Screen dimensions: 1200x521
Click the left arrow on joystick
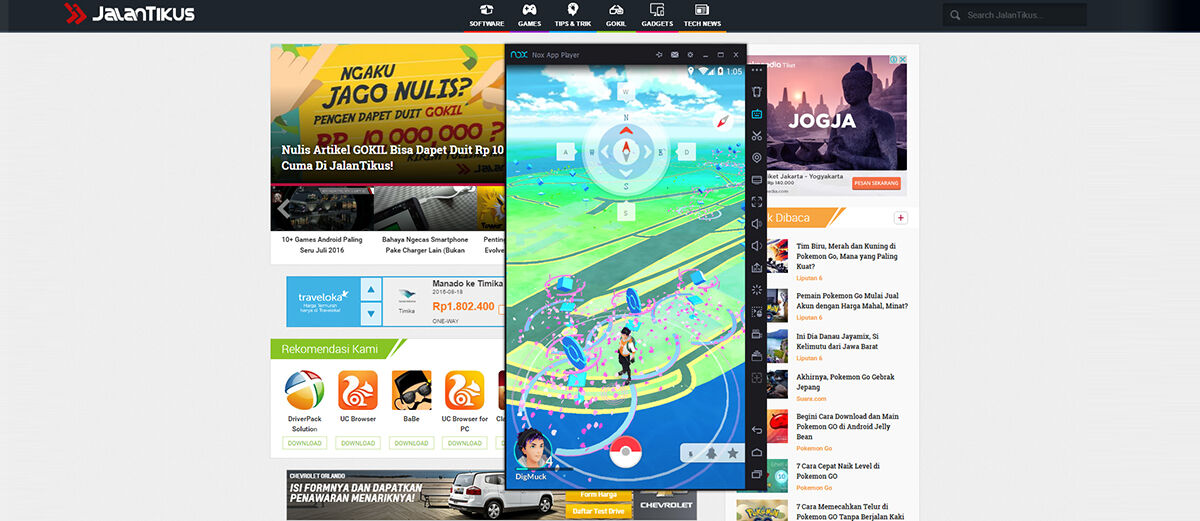(x=604, y=152)
